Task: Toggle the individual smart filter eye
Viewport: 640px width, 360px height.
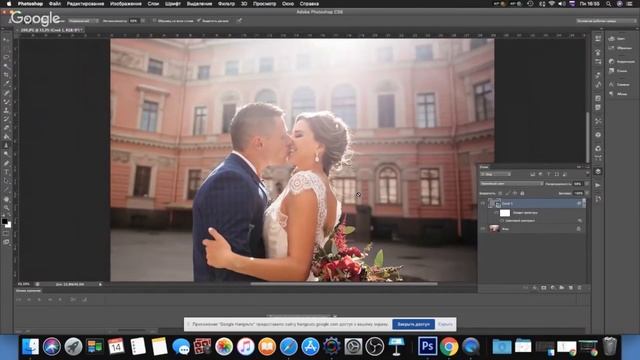Action: [502, 220]
